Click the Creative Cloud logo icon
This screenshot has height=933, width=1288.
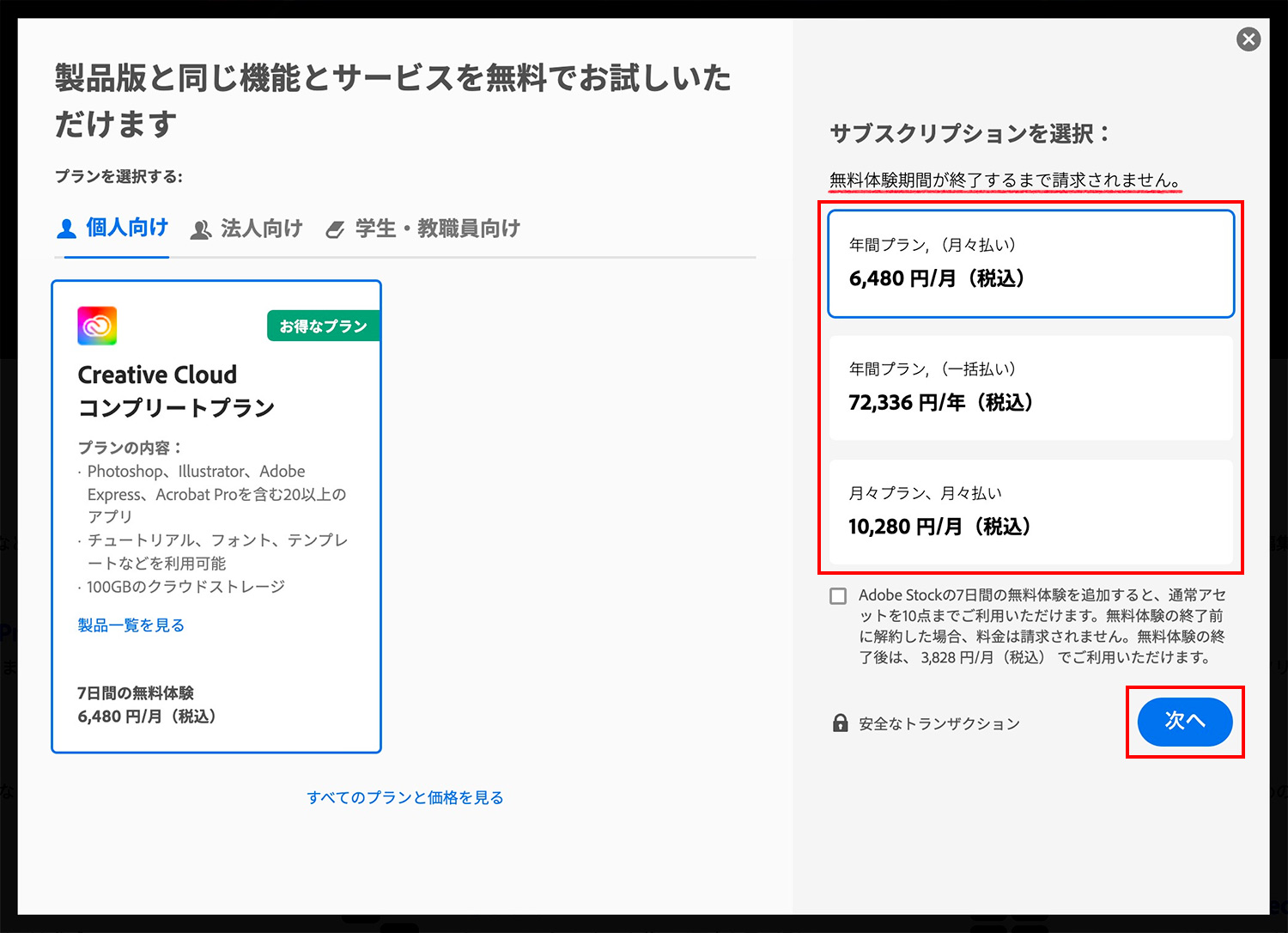(x=97, y=326)
